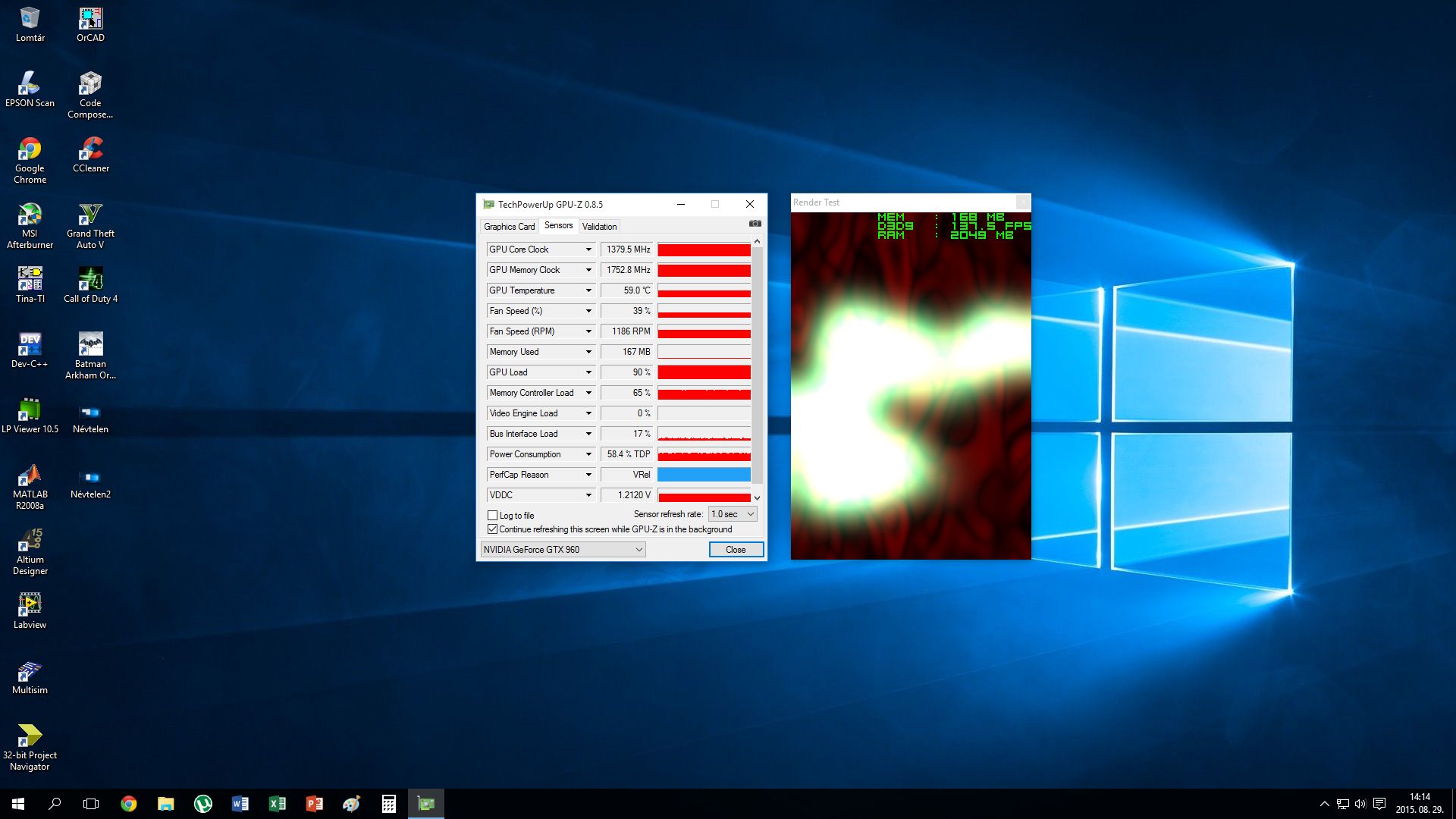Open Task View from the taskbar
The width and height of the screenshot is (1456, 819).
[91, 804]
